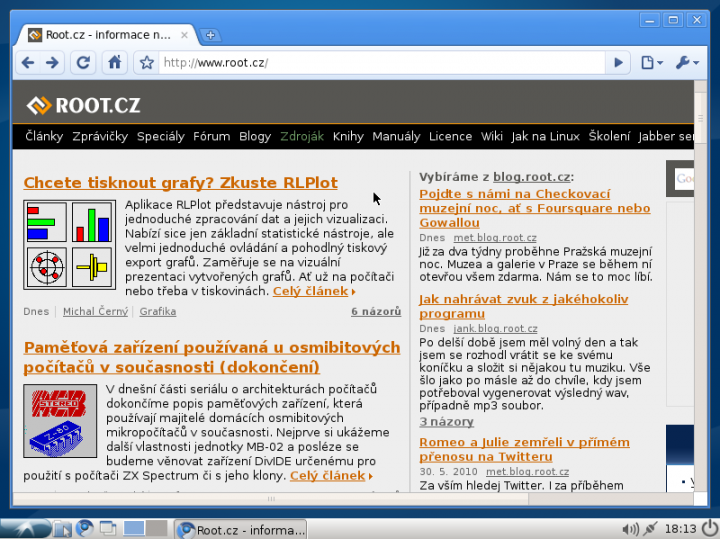The width and height of the screenshot is (720, 539).
Task: Switch to the first blue workspace
Action: click(134, 528)
